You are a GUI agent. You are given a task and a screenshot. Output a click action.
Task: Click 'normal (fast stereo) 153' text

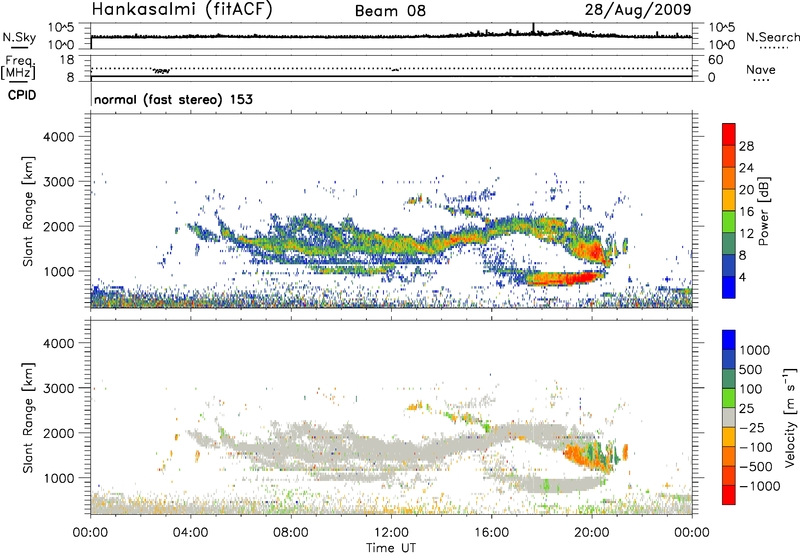[173, 99]
